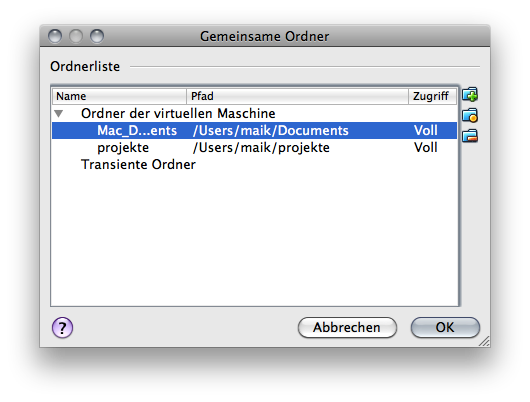Click the Ordner der virtuellen Maschine label
The image size is (530, 402).
(178, 114)
